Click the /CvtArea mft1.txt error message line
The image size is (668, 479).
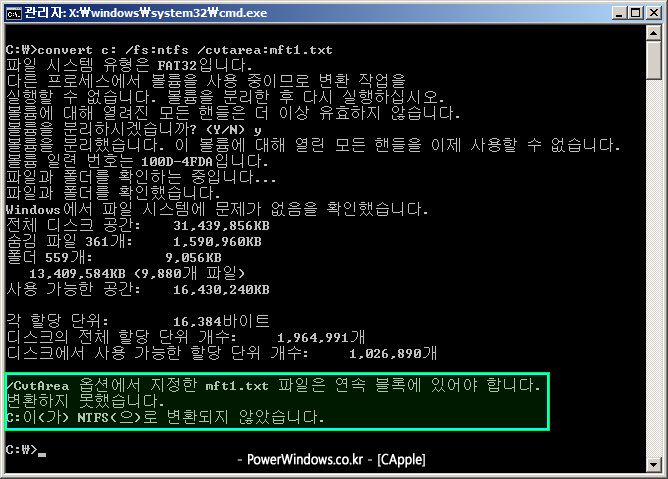tap(273, 385)
